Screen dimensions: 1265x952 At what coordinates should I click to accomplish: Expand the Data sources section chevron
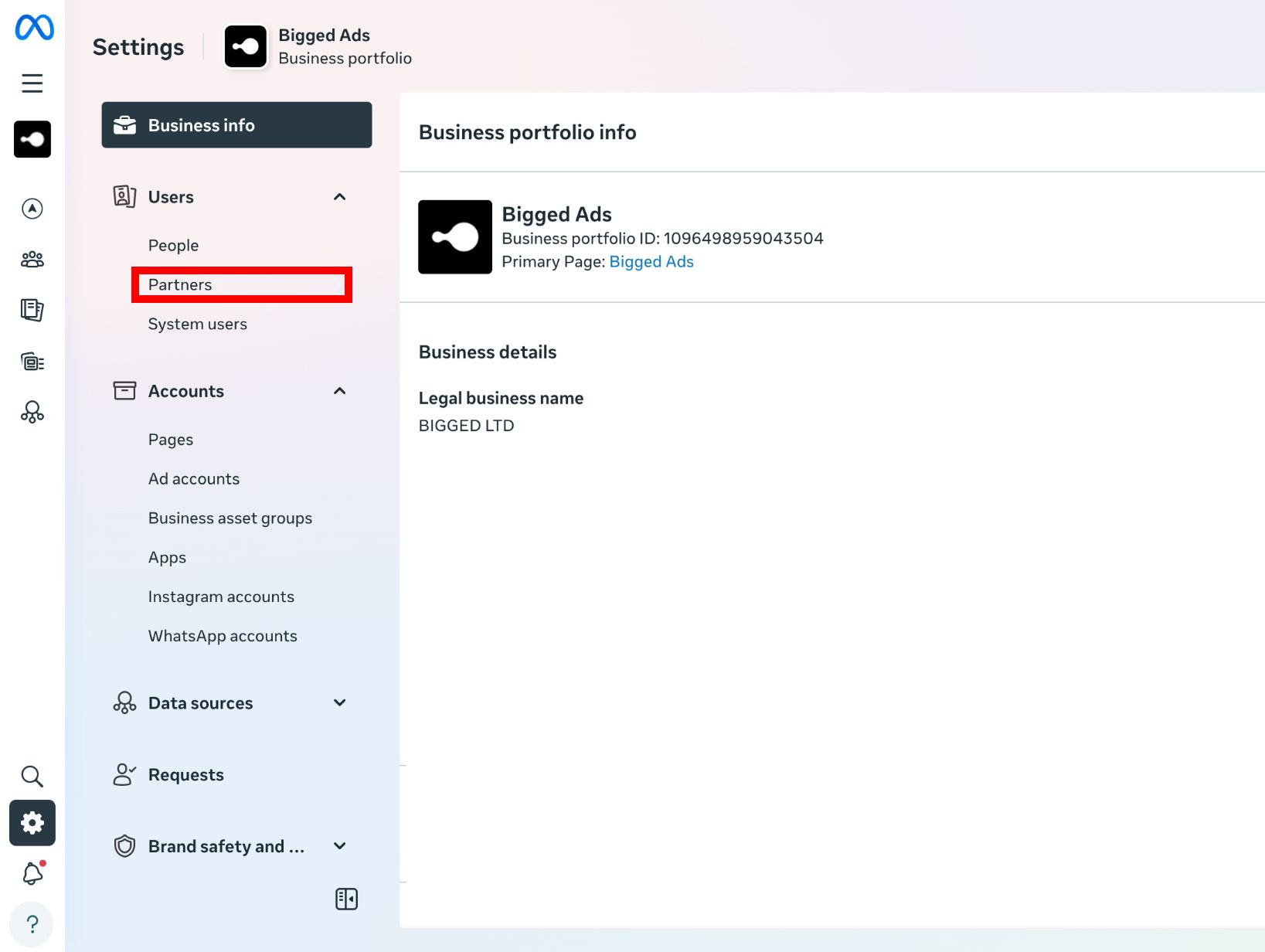pyautogui.click(x=339, y=702)
